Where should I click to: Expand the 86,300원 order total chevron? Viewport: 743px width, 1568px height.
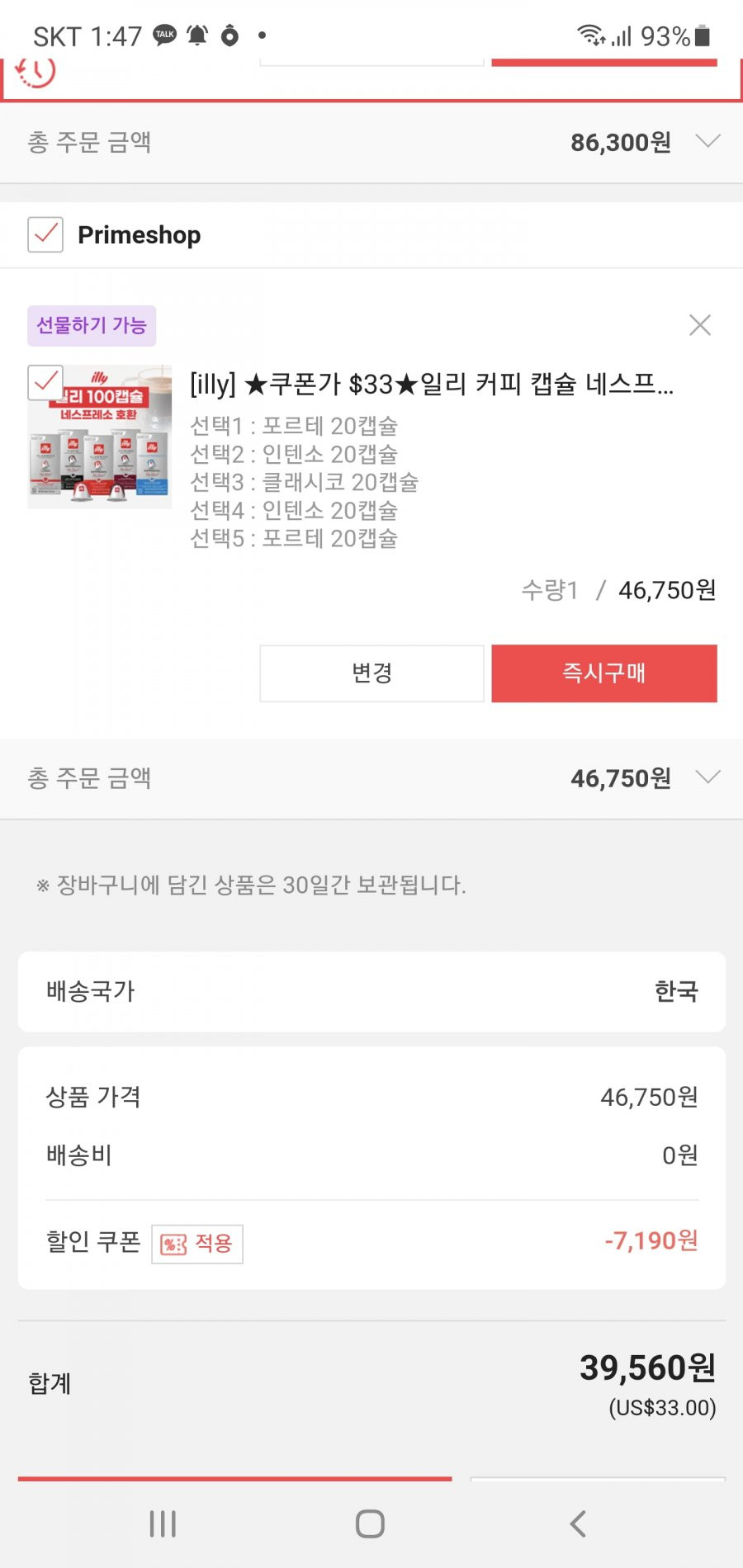(x=708, y=141)
